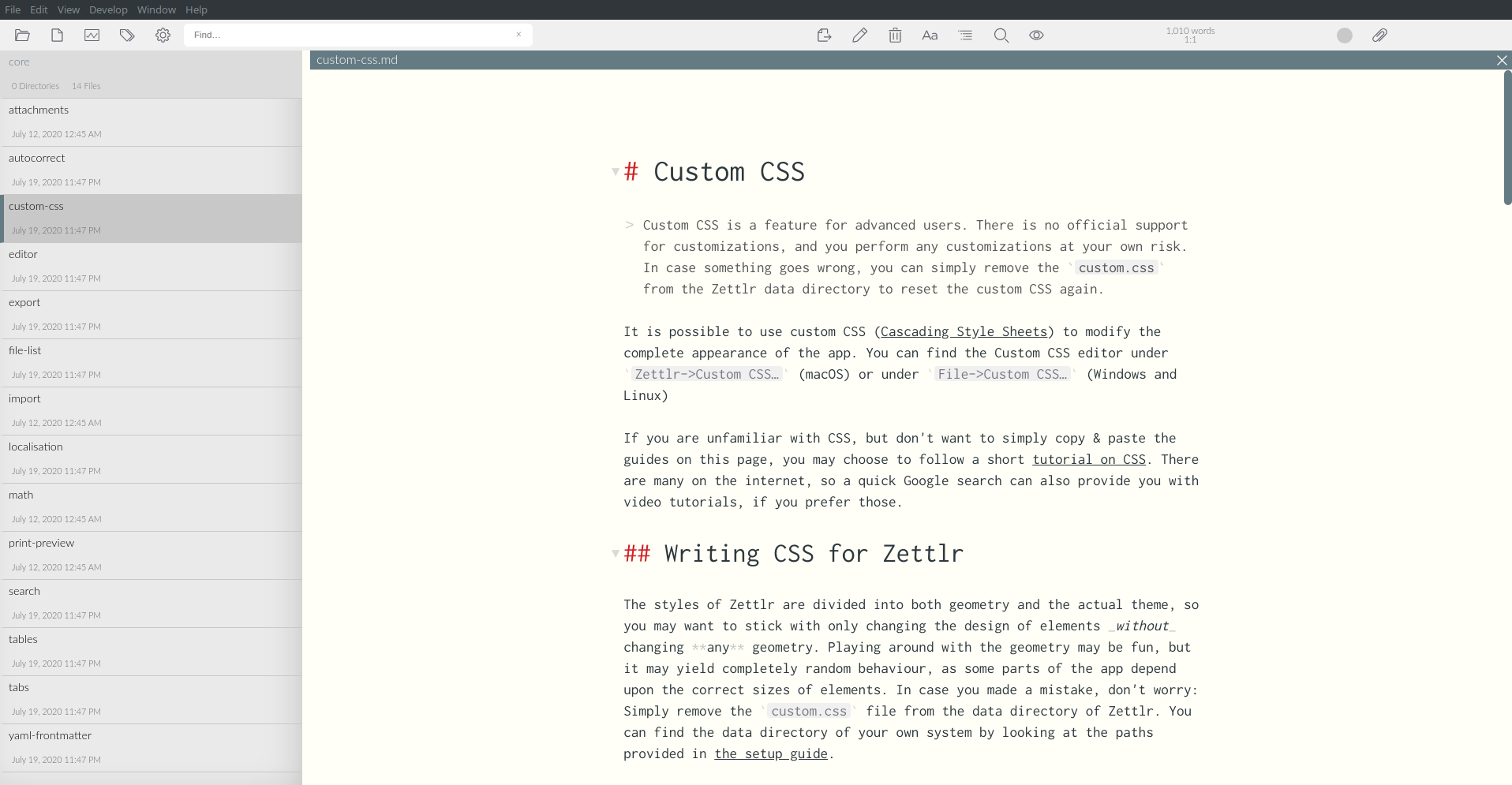This screenshot has width=1512, height=785.
Task: Open the tag cloud icon
Action: 127,36
